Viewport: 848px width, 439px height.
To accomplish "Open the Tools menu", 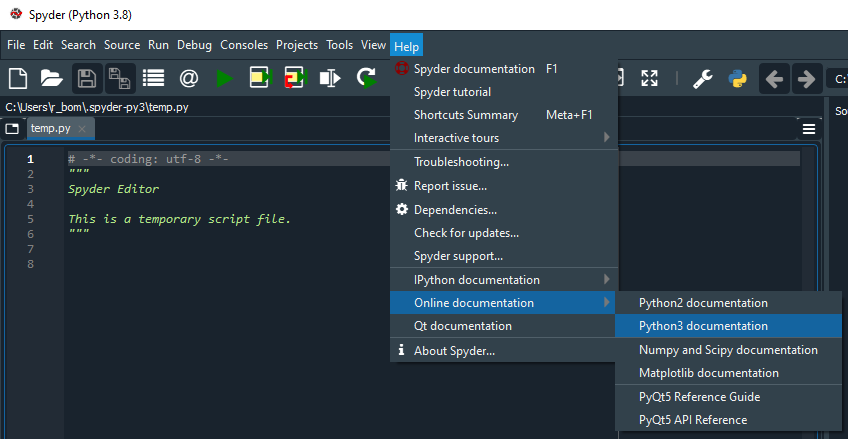I will [340, 45].
